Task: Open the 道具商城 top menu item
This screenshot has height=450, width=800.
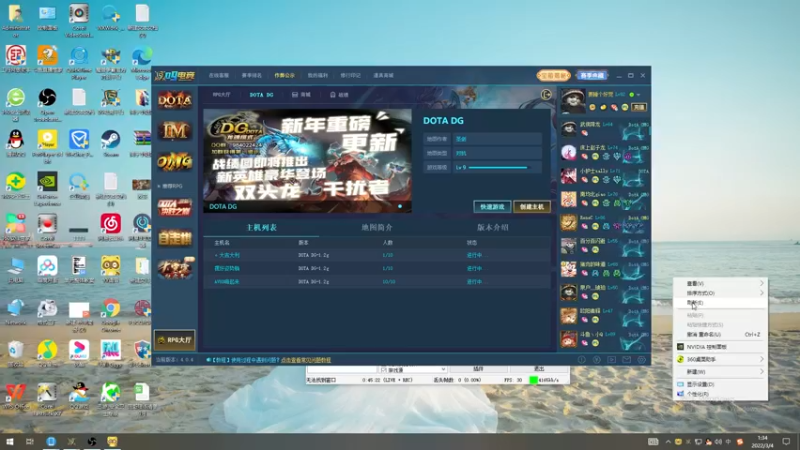Action: 383,76
